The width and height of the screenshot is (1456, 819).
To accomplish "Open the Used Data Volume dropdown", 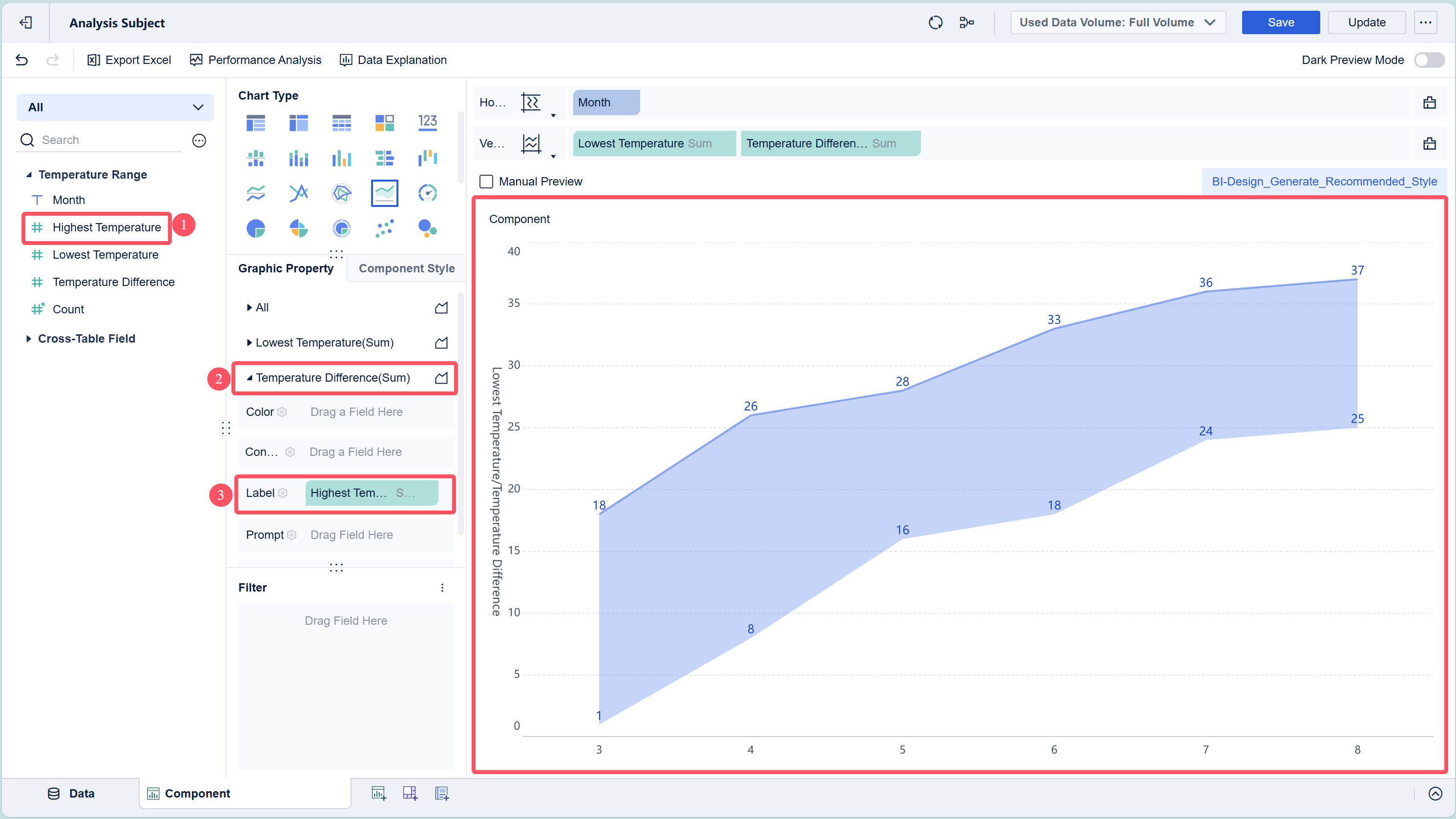I will click(x=1118, y=22).
